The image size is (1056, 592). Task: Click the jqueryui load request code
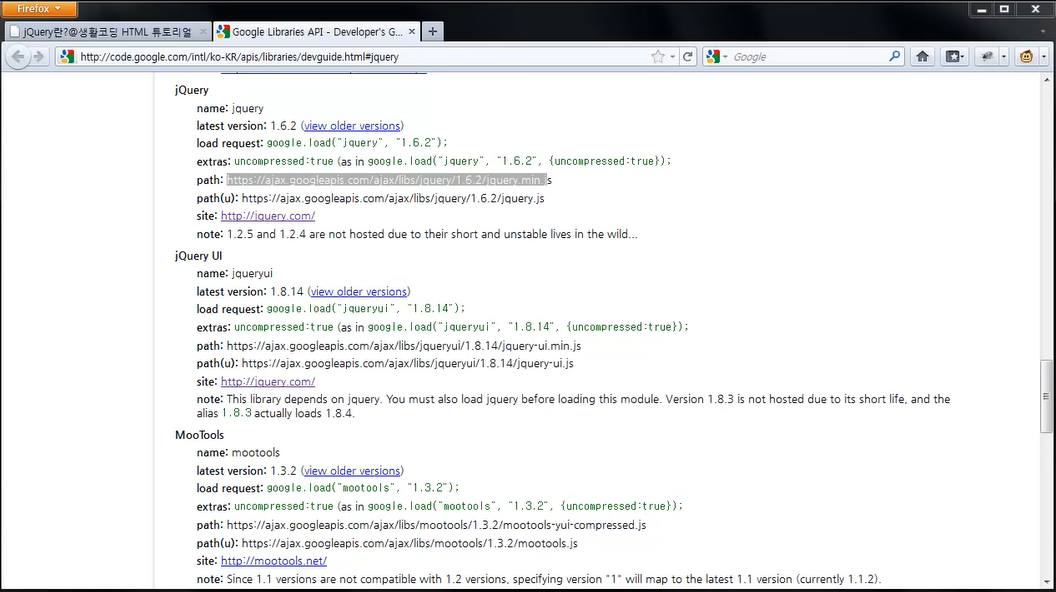pyautogui.click(x=366, y=308)
